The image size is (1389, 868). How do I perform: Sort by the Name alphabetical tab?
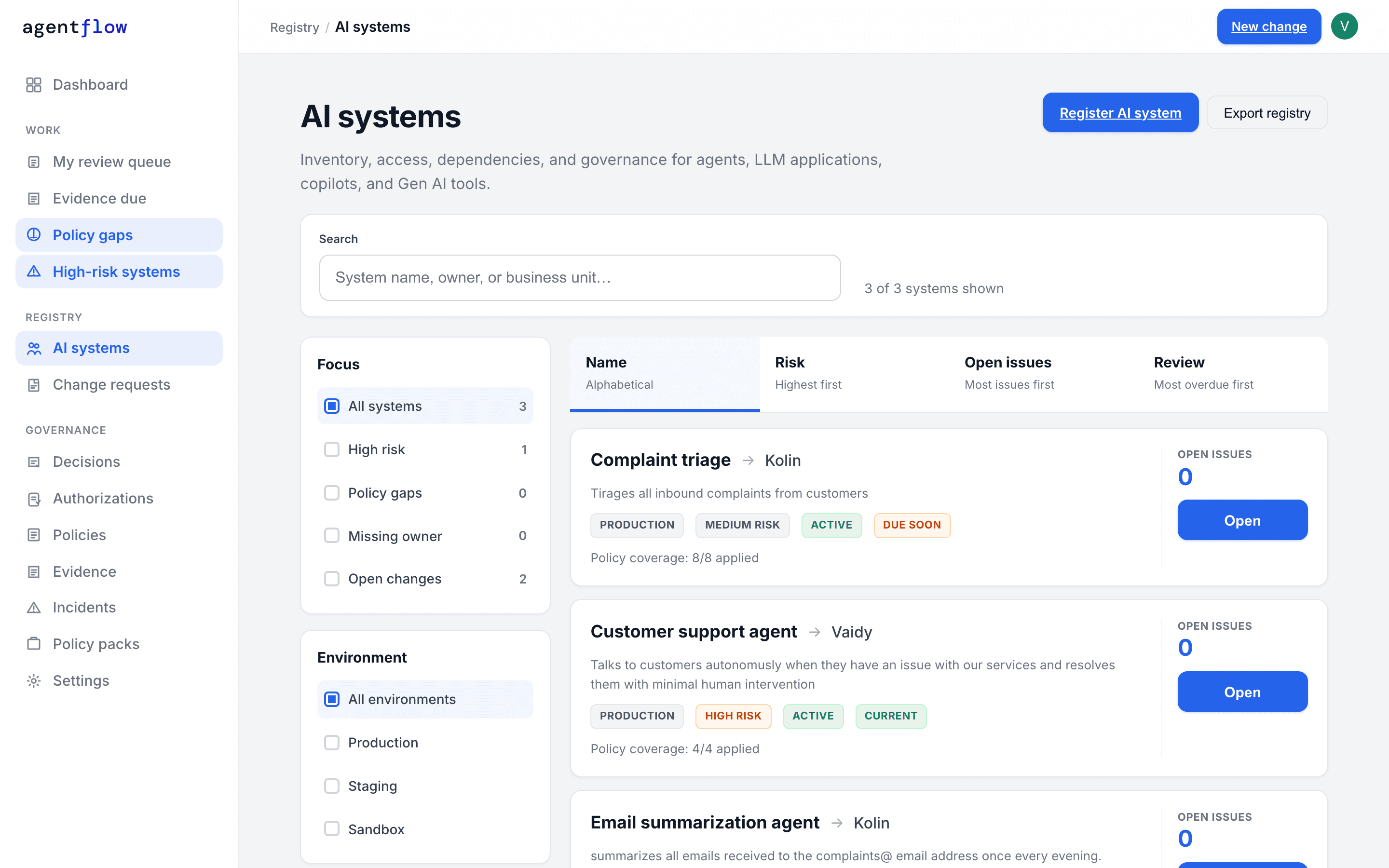click(x=665, y=374)
